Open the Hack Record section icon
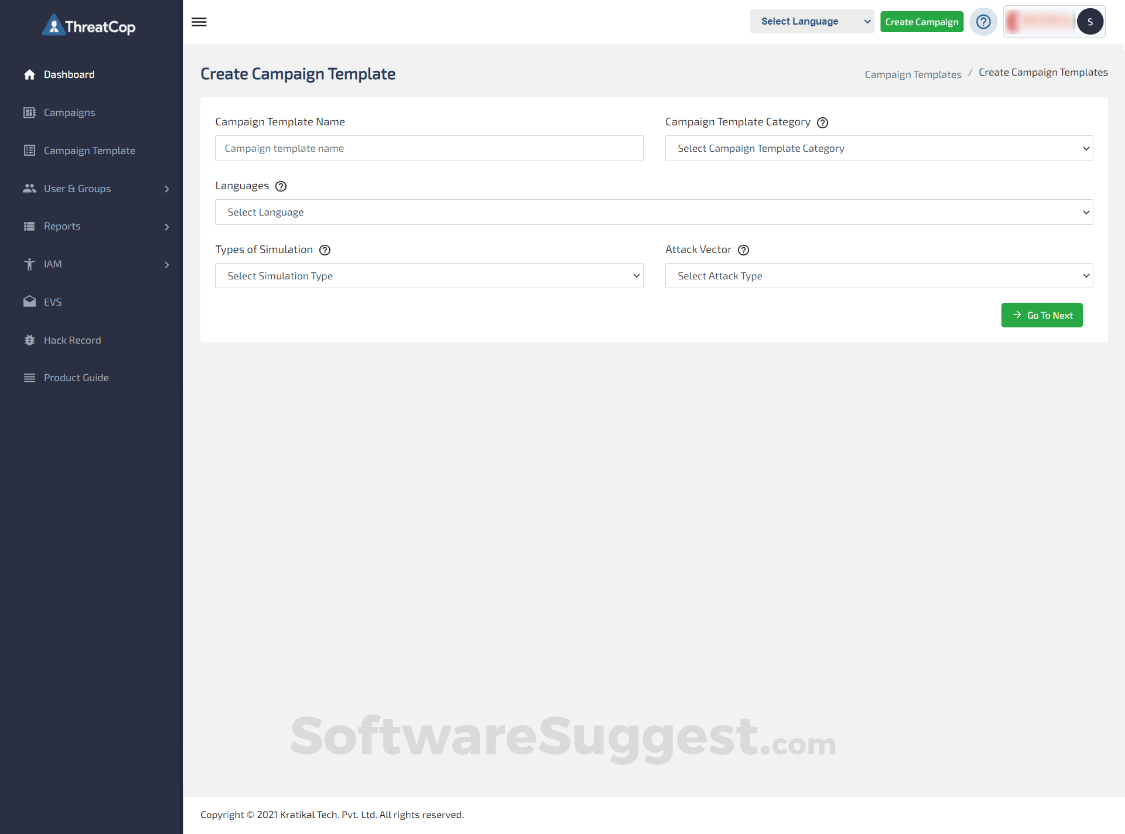 tap(28, 340)
